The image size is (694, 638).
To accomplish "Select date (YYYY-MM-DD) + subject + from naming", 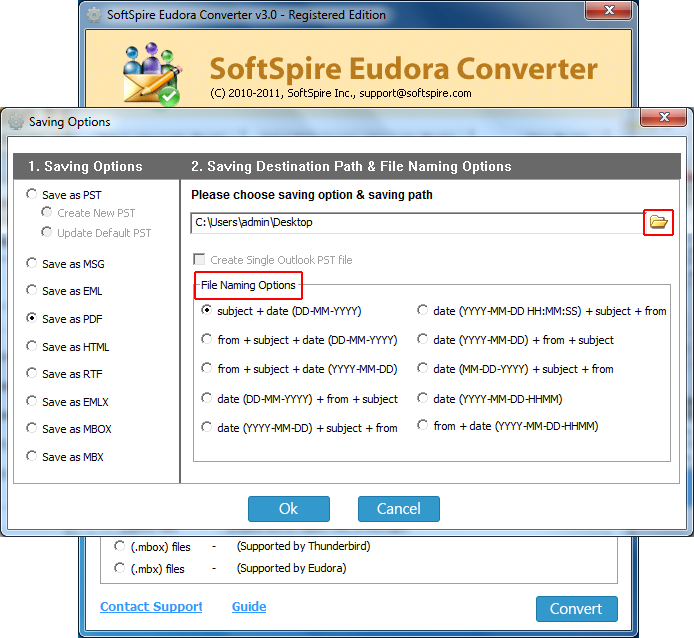I will (206, 428).
